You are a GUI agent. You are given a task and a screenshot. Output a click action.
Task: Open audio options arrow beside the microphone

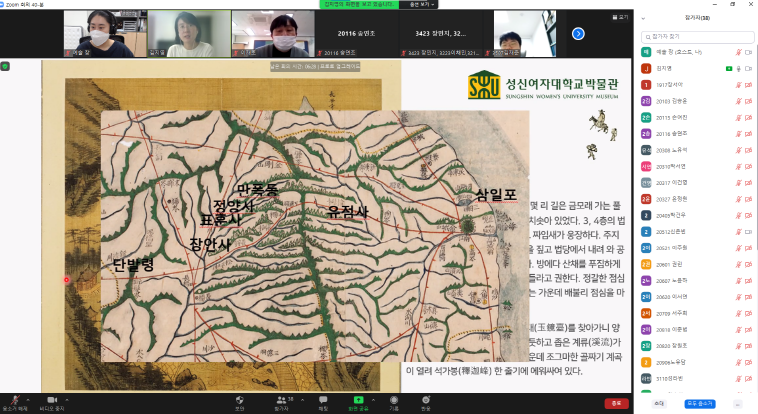tap(28, 400)
